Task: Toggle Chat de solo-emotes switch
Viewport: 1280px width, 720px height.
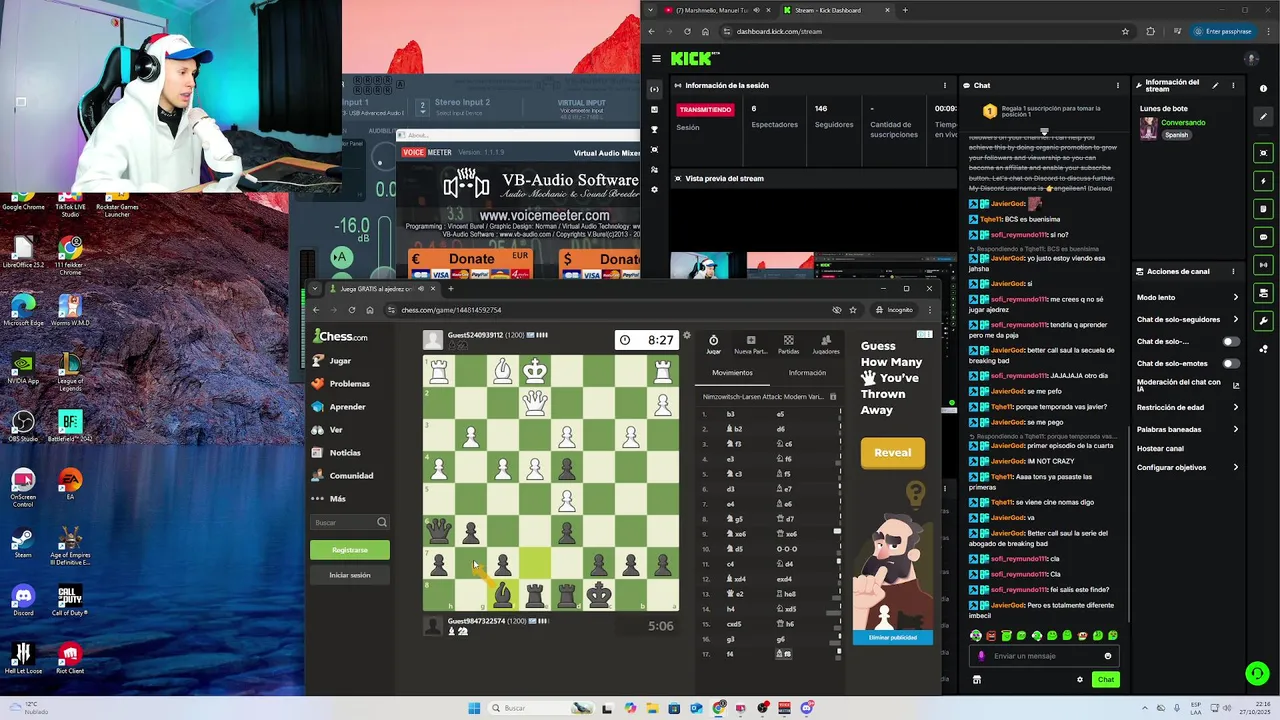Action: point(1231,363)
